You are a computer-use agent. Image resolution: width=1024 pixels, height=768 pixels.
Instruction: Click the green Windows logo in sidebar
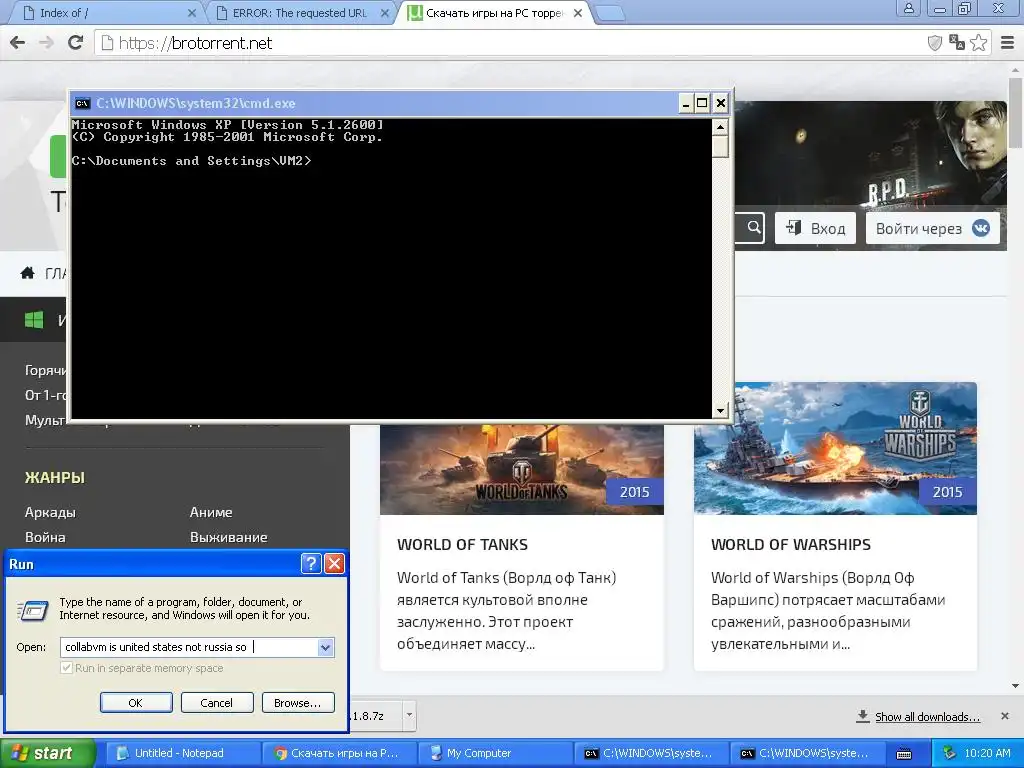[x=34, y=320]
